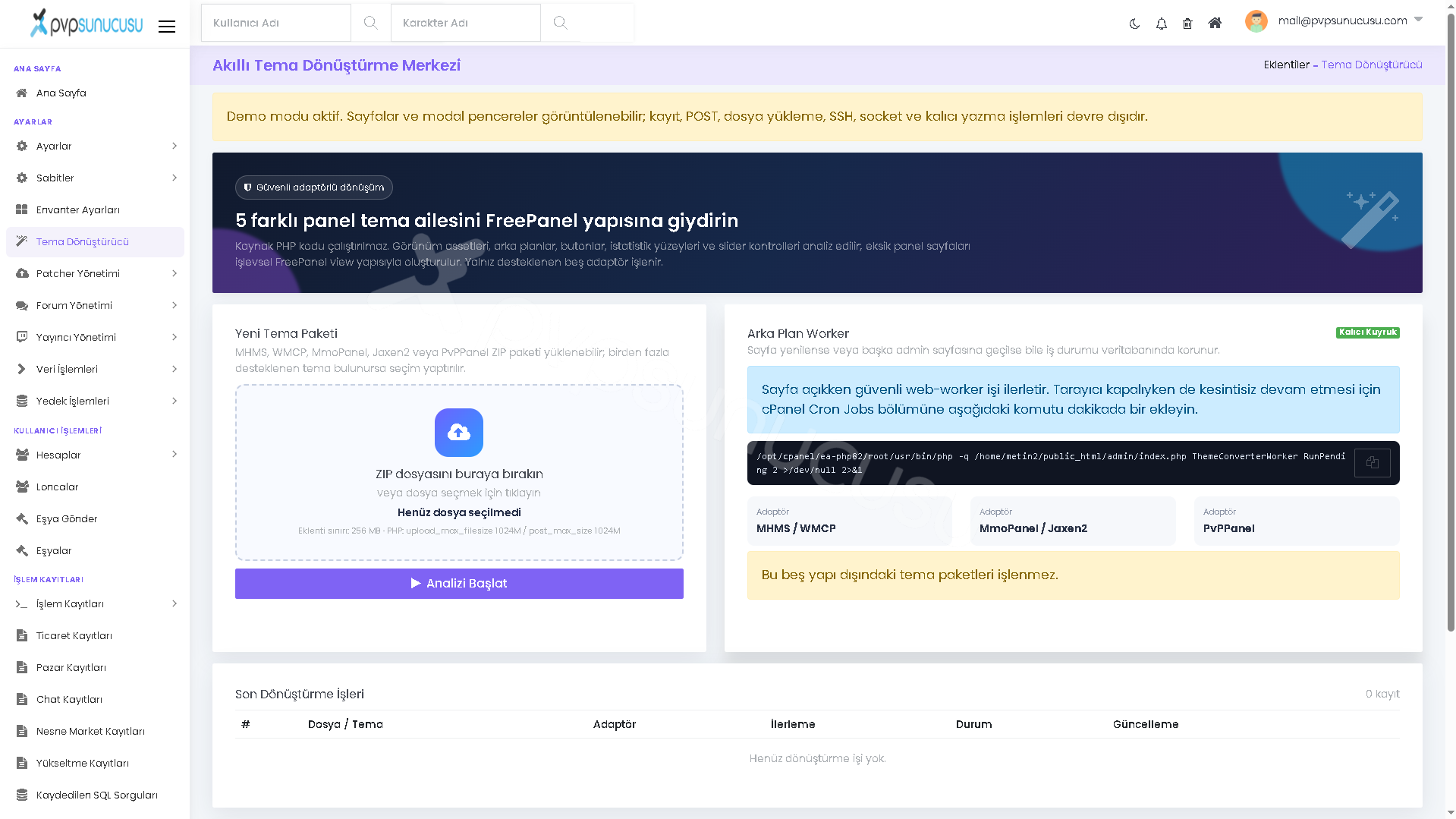Image resolution: width=1456 pixels, height=819 pixels.
Task: Start analysis with Analizi Başlat button
Action: point(459,584)
